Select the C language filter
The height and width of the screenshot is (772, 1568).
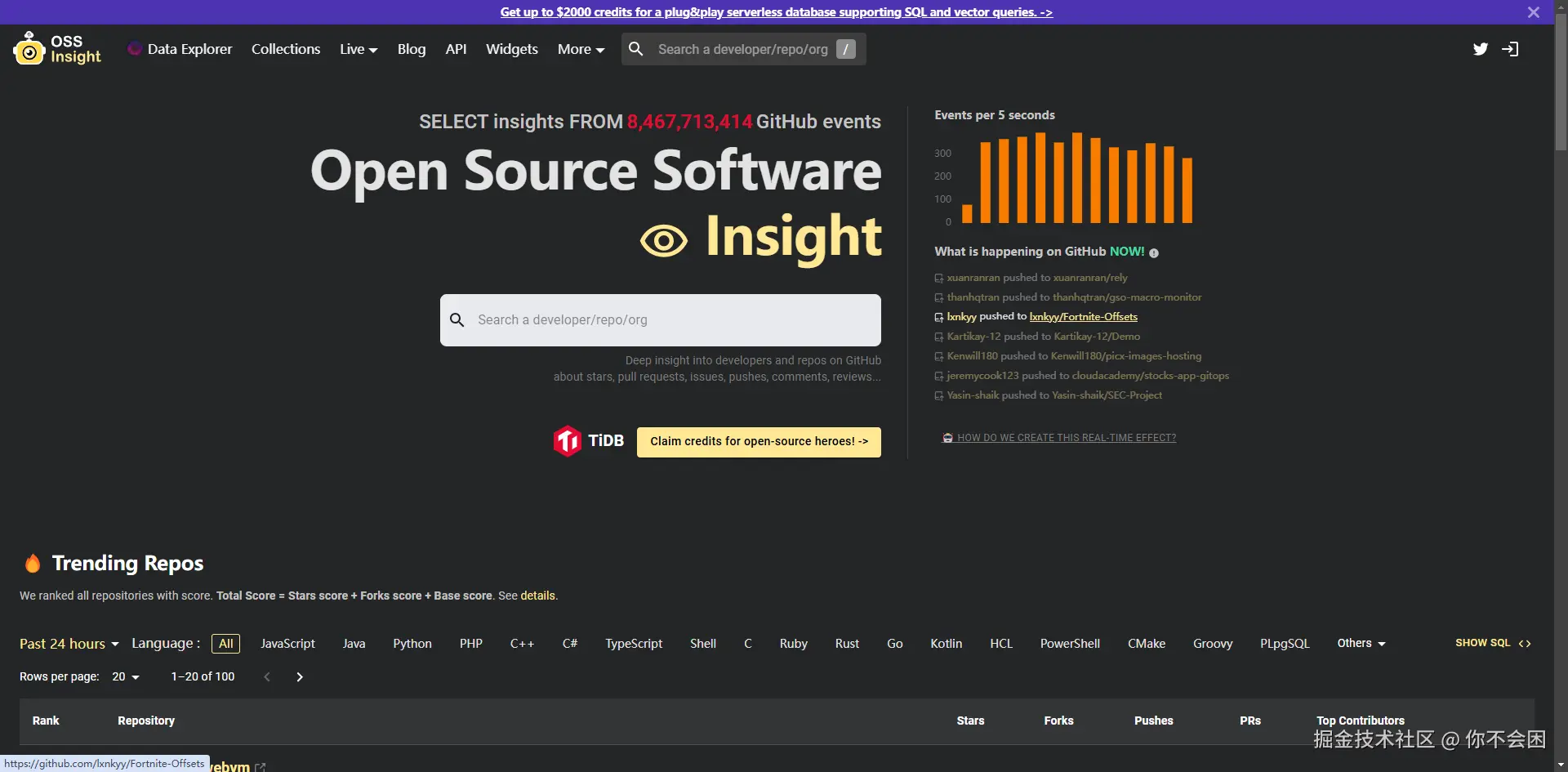748,644
